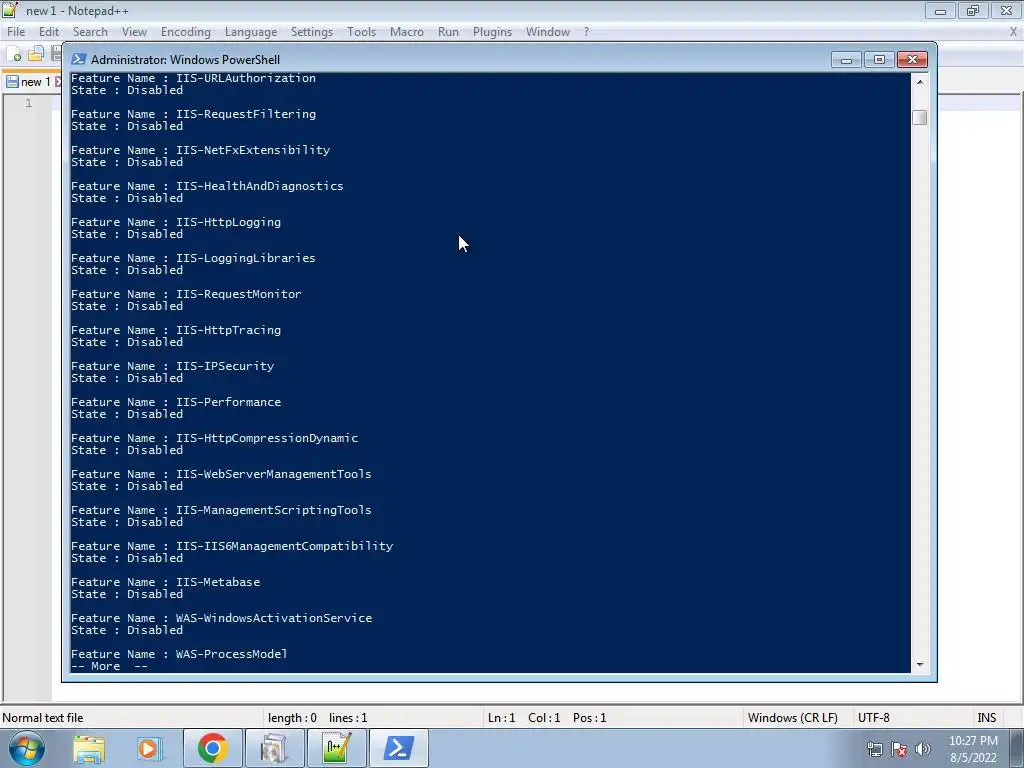Image resolution: width=1024 pixels, height=768 pixels.
Task: Click the 'IIS-WebServerManagementTools' feature line
Action: tap(221, 473)
